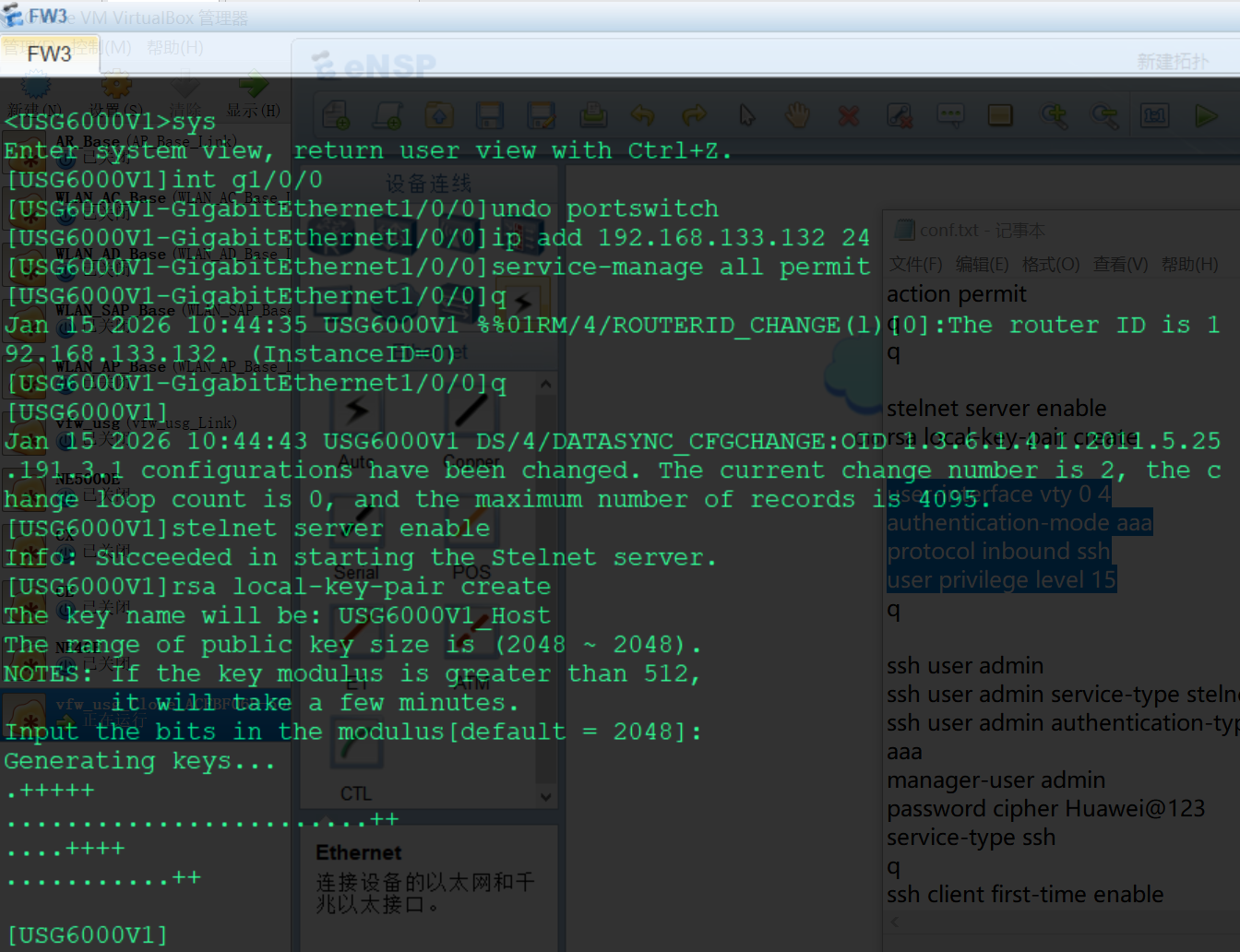1240x952 pixels.
Task: Open the 查看(V) menu in Notepad
Action: 1120,265
